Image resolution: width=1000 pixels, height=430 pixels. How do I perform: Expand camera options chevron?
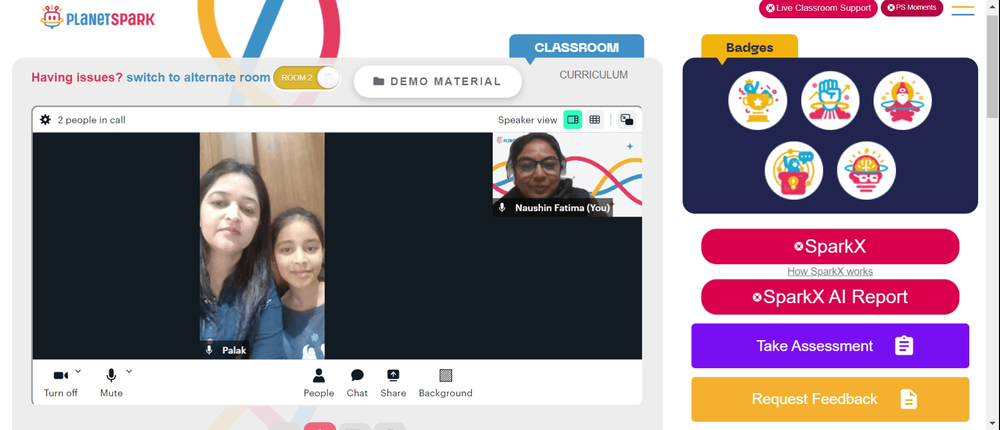(78, 371)
